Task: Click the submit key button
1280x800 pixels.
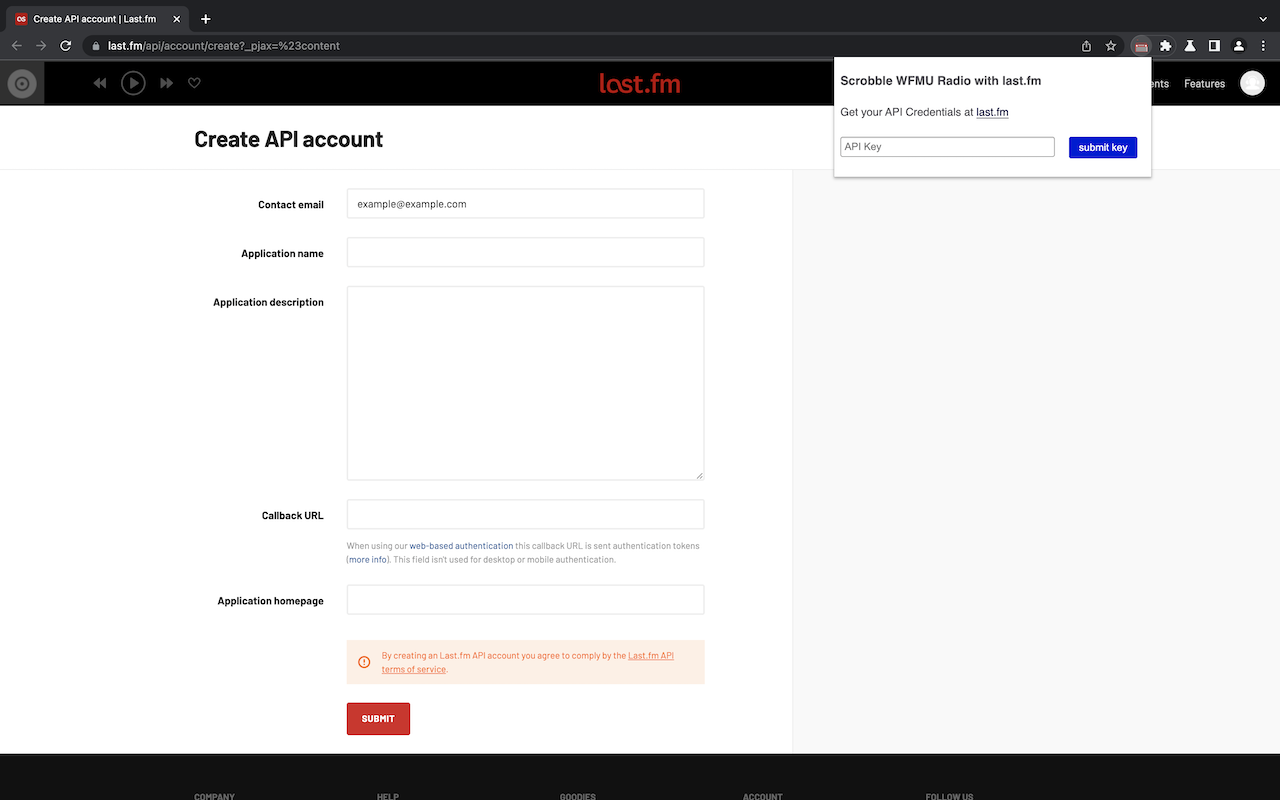Action: (x=1103, y=147)
